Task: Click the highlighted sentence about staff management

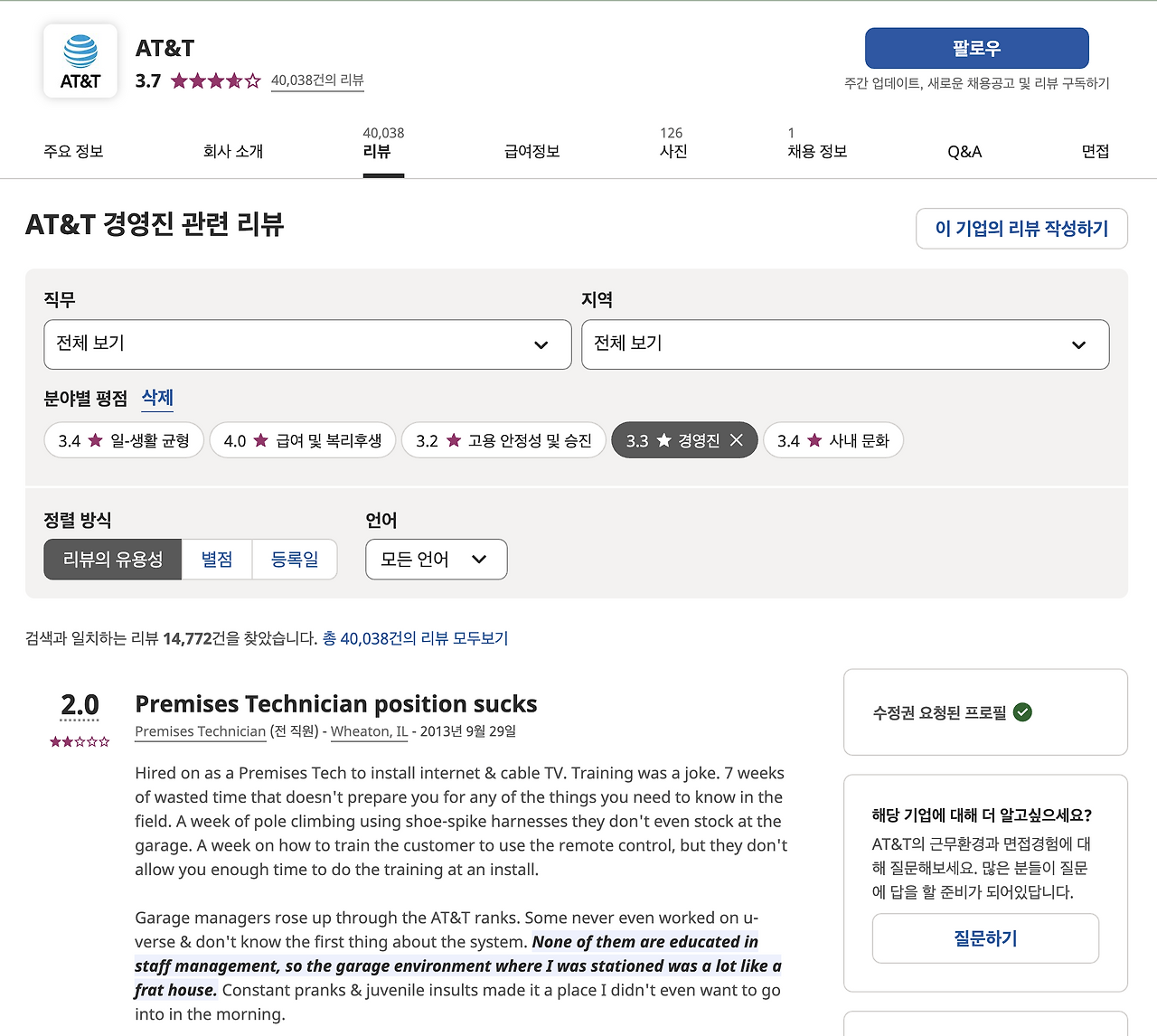Action: (458, 965)
